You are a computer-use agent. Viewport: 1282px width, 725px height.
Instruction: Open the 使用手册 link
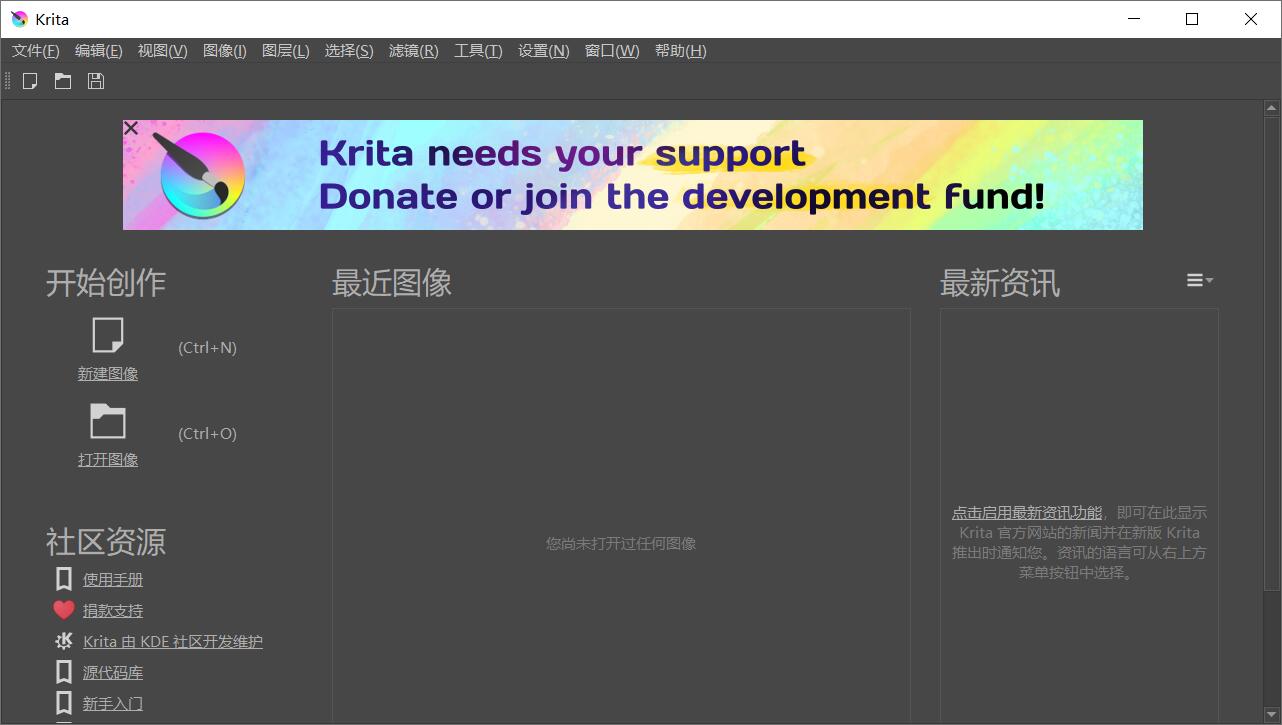(x=113, y=579)
